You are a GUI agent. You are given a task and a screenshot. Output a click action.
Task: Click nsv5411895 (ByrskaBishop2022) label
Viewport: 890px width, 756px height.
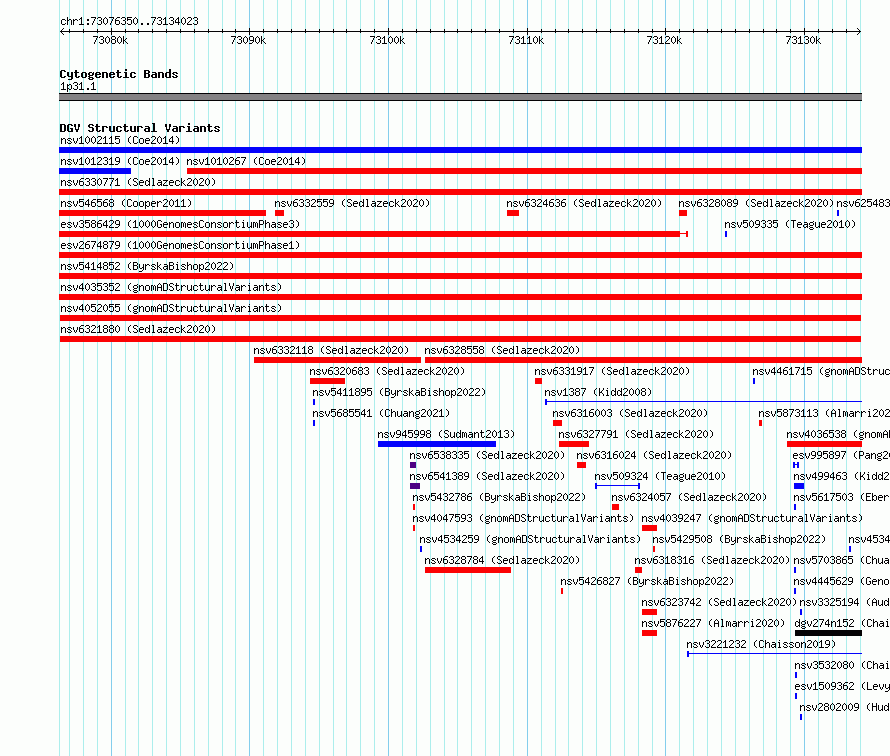(x=399, y=392)
